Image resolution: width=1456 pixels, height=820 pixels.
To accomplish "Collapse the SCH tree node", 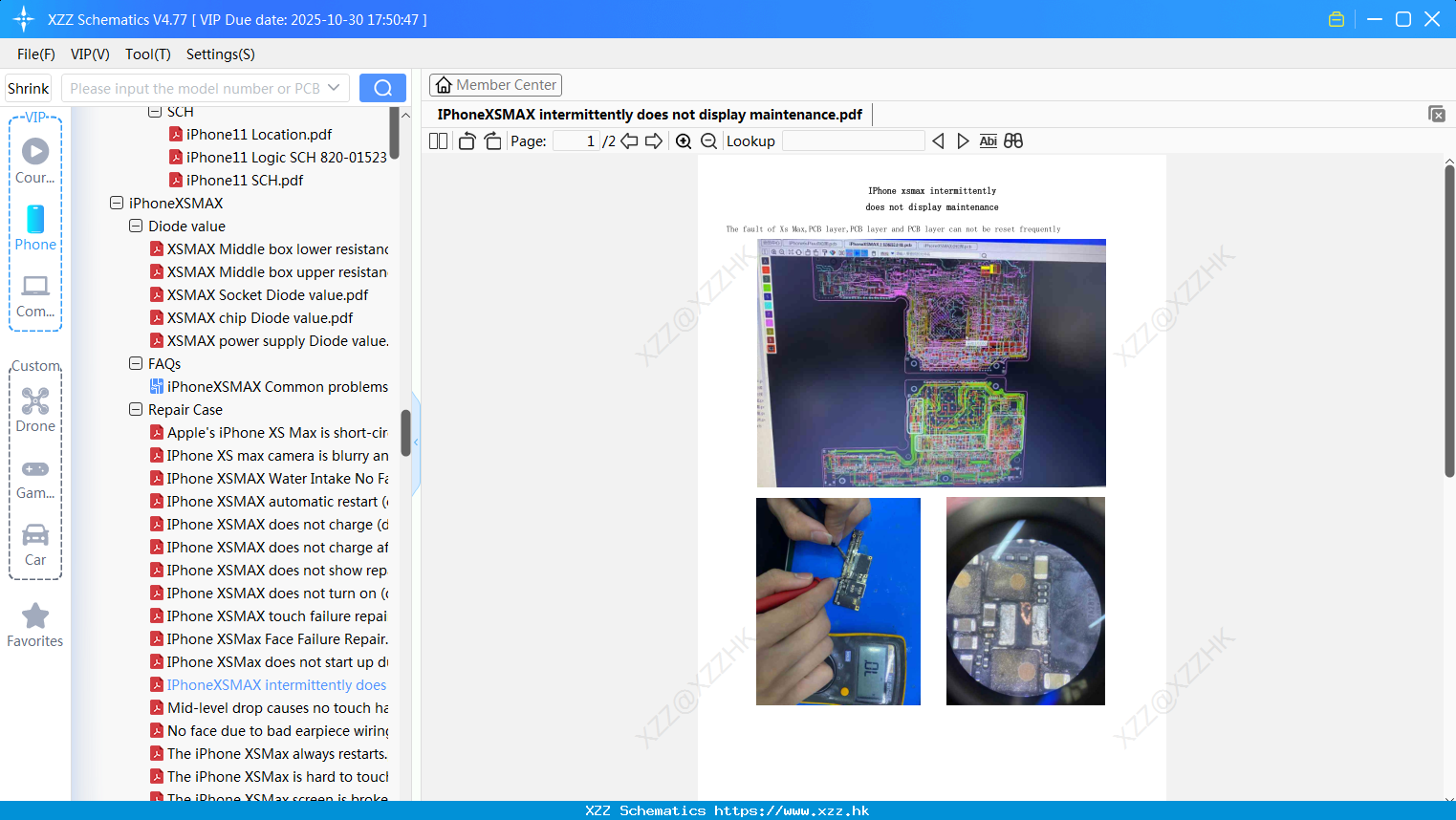I will click(155, 112).
